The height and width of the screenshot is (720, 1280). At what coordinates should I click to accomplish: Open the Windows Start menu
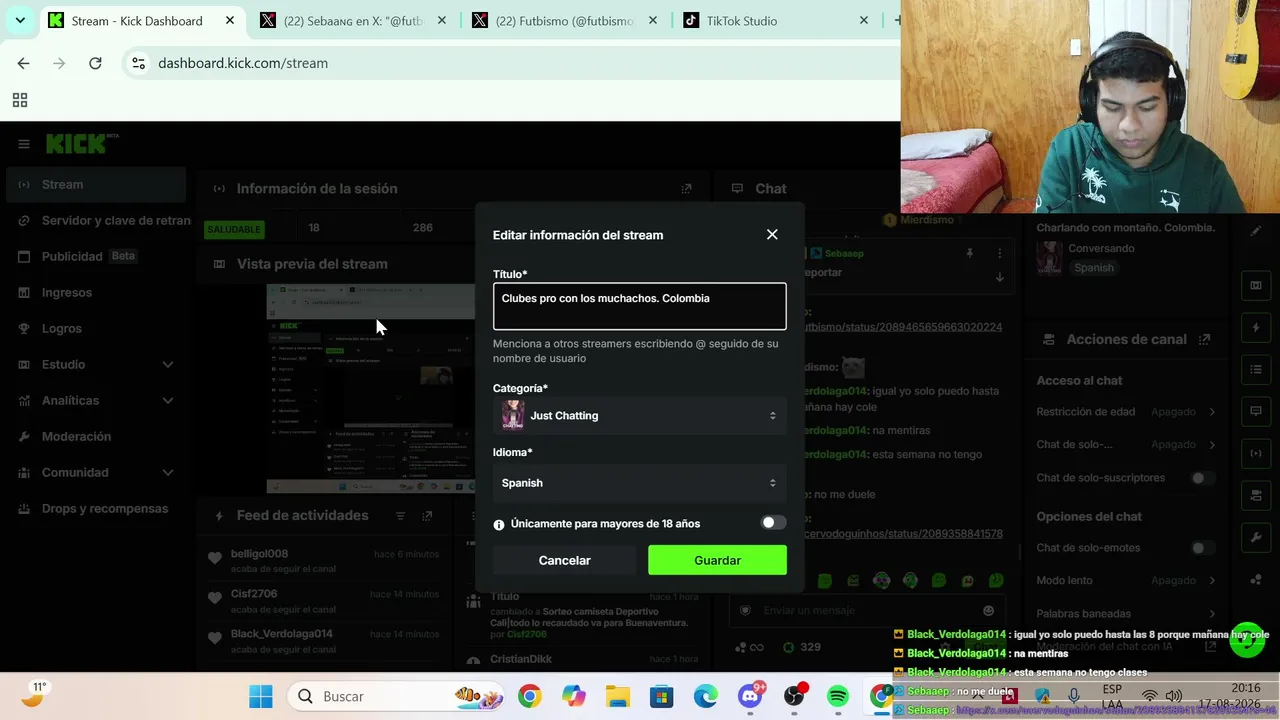(x=261, y=696)
